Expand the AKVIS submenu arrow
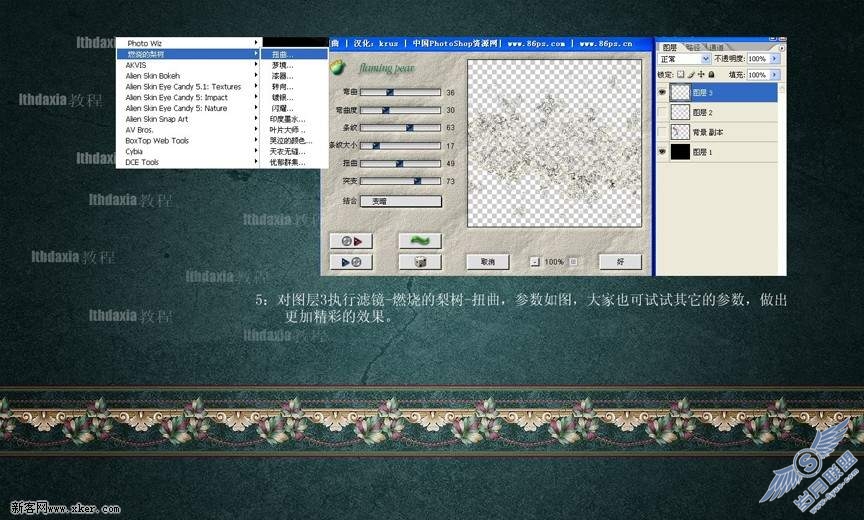 256,64
